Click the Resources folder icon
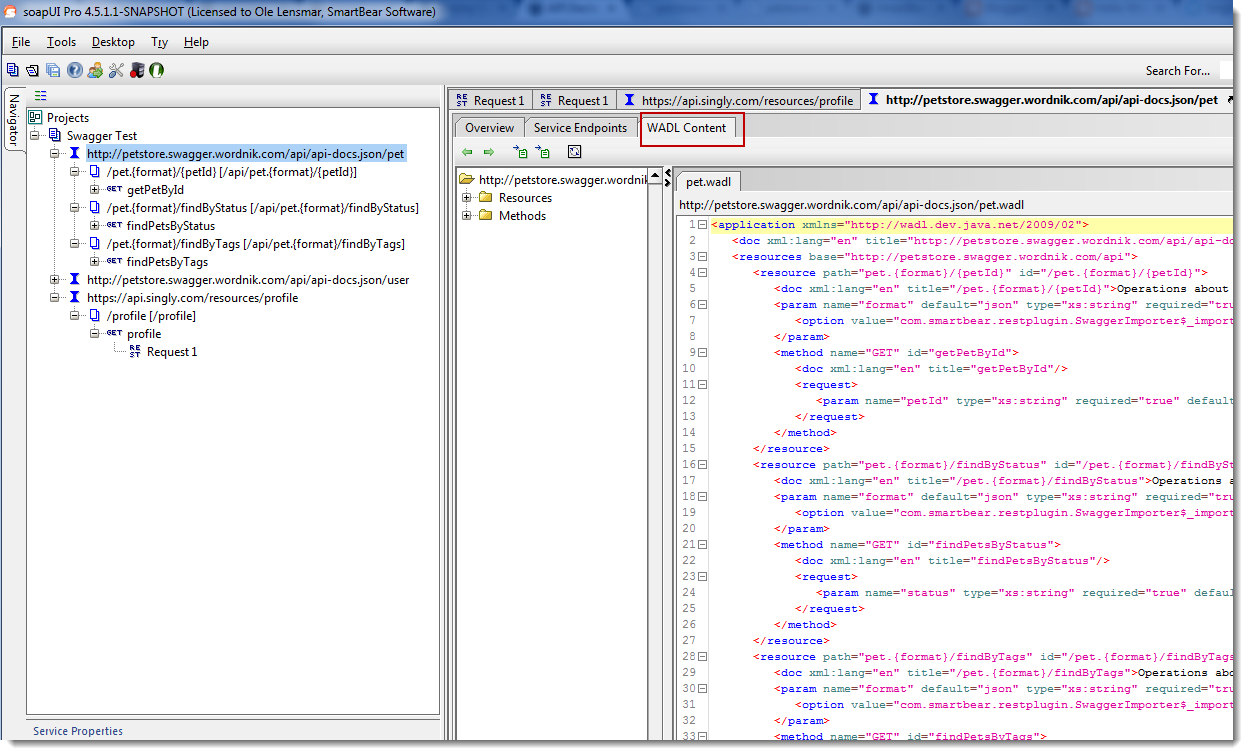1248x755 pixels. [x=486, y=198]
